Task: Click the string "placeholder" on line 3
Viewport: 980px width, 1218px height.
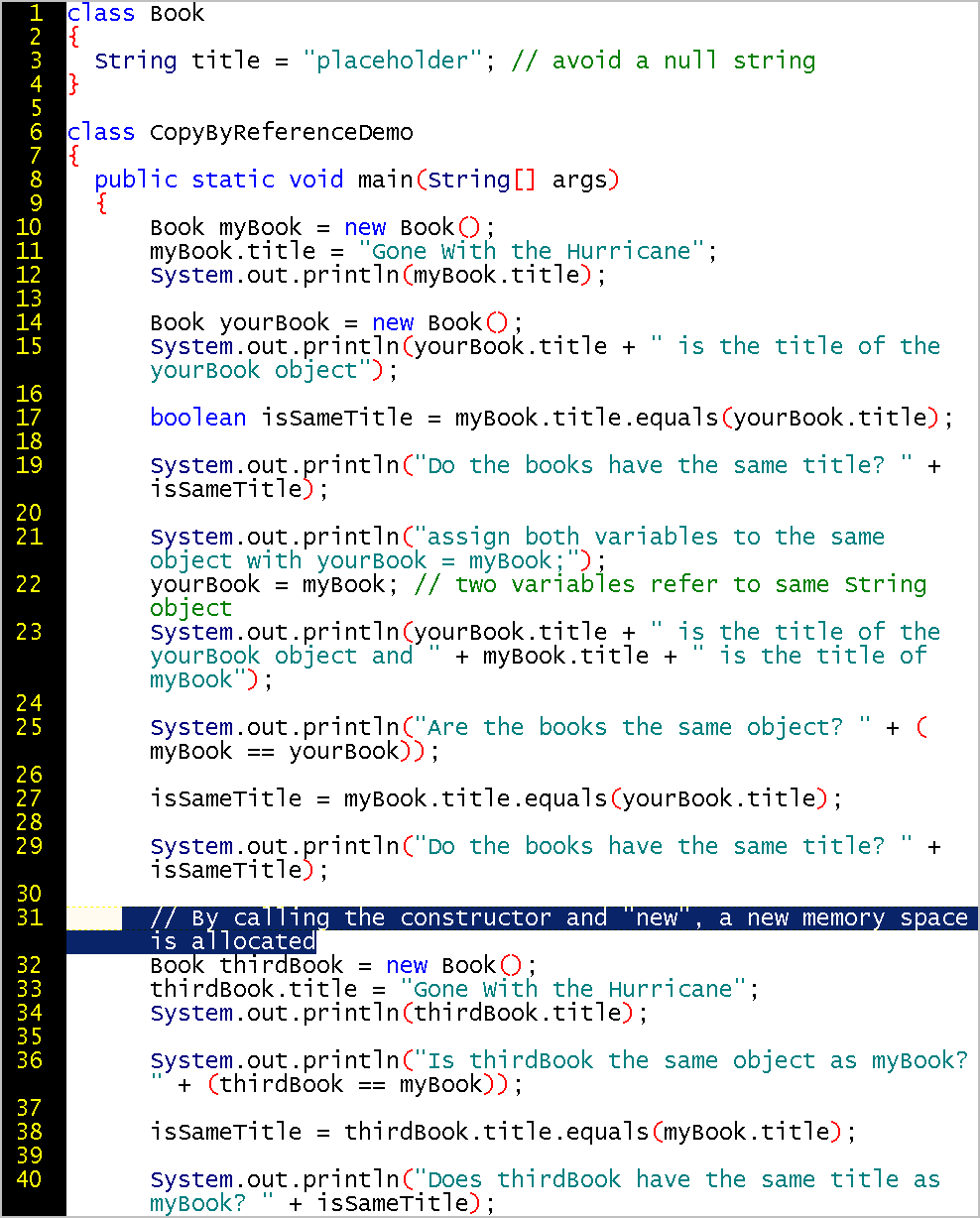Action: pyautogui.click(x=391, y=61)
